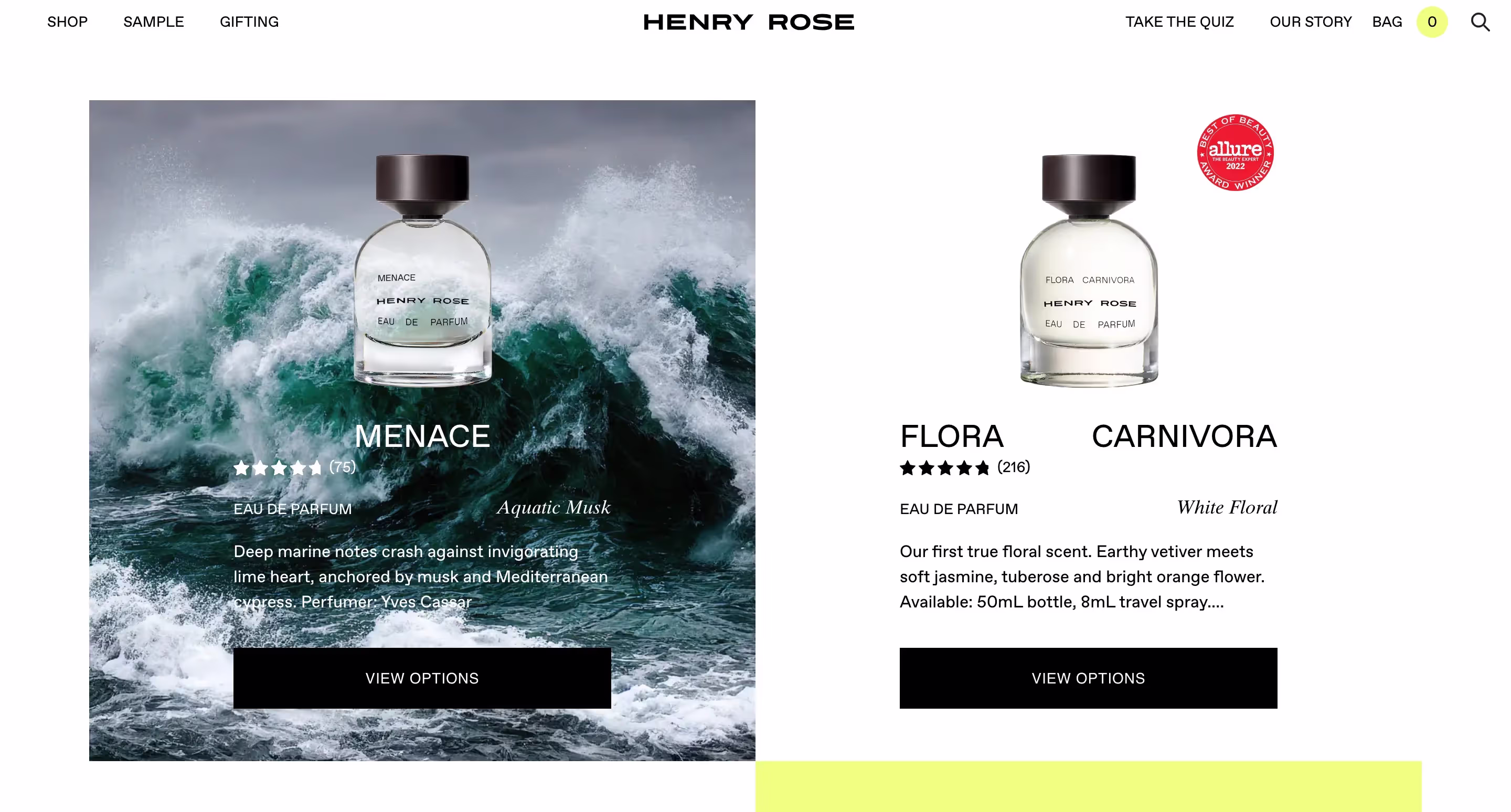
Task: Click the Allure Best of Beauty badge
Action: pyautogui.click(x=1235, y=153)
